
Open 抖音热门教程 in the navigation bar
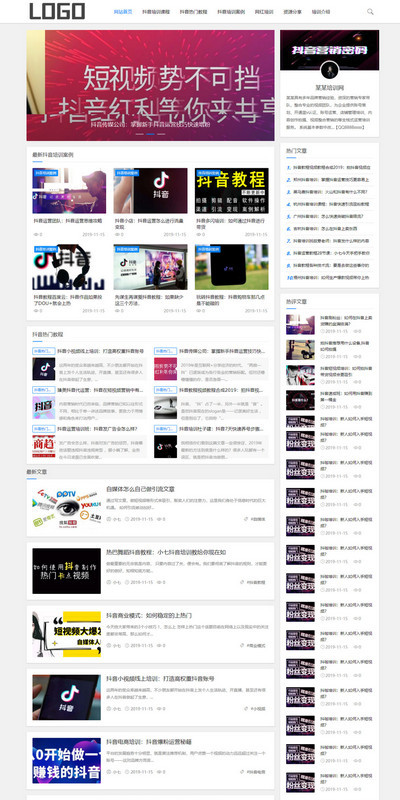[x=193, y=11]
